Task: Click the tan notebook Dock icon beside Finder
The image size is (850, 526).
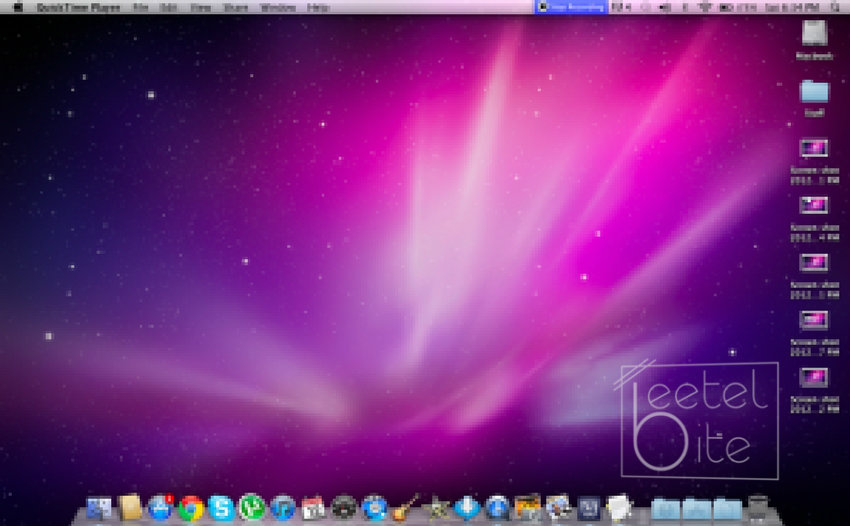Action: pyautogui.click(x=130, y=508)
